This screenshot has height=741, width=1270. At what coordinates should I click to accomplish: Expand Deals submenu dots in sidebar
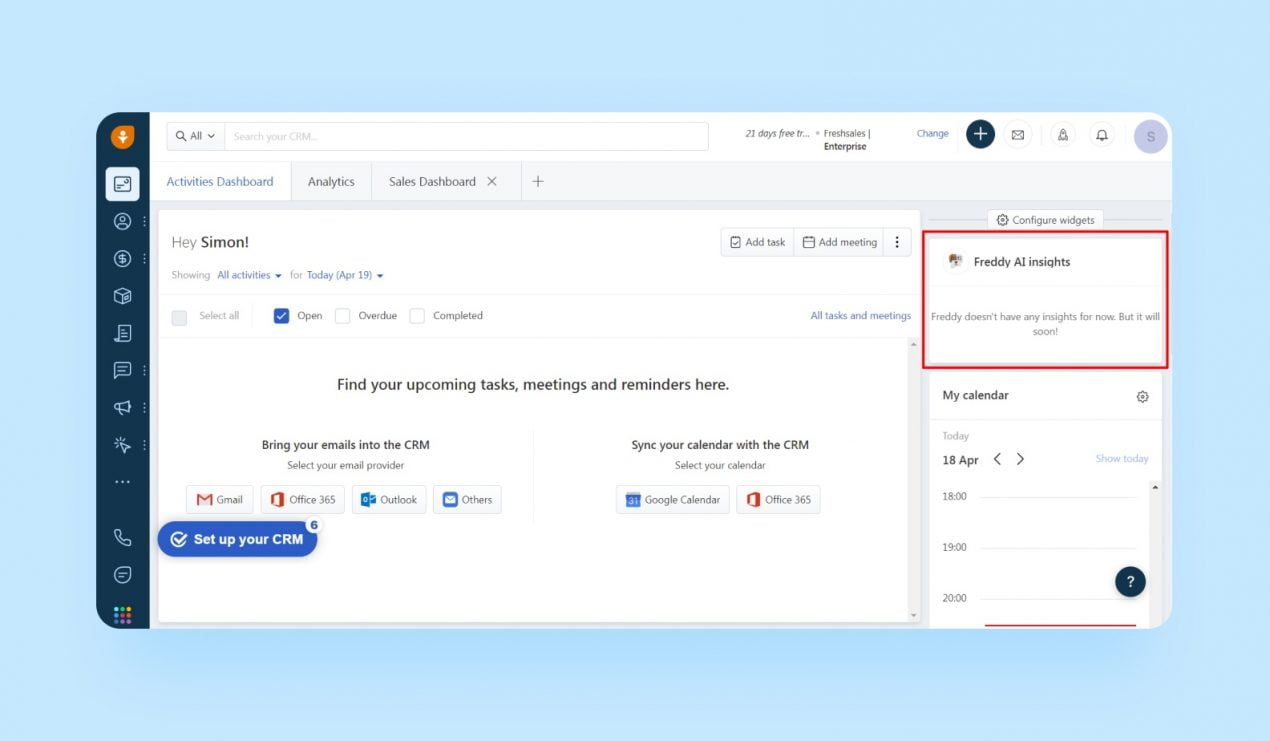144,259
